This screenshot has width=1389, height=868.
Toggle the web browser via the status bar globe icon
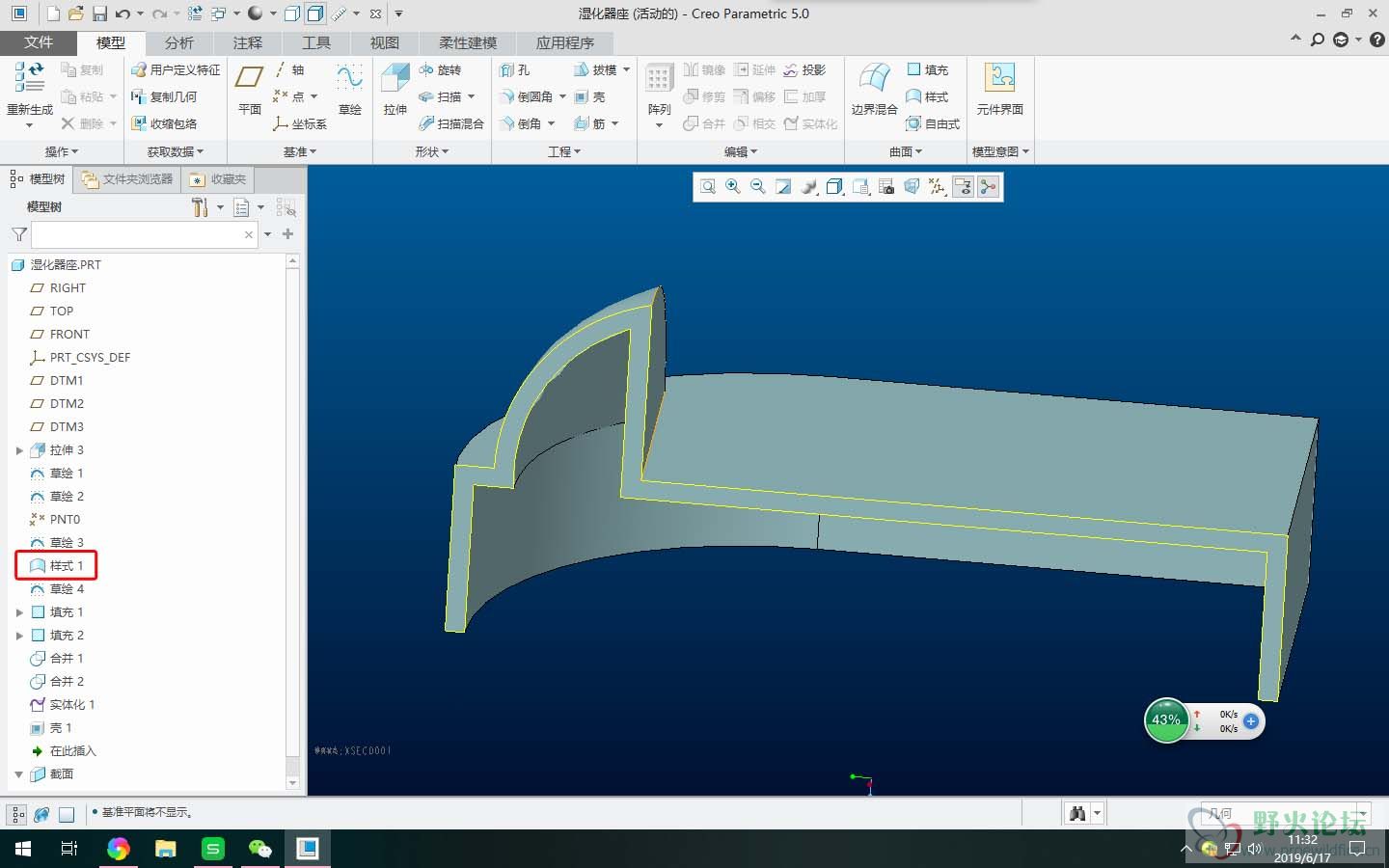pyautogui.click(x=41, y=815)
